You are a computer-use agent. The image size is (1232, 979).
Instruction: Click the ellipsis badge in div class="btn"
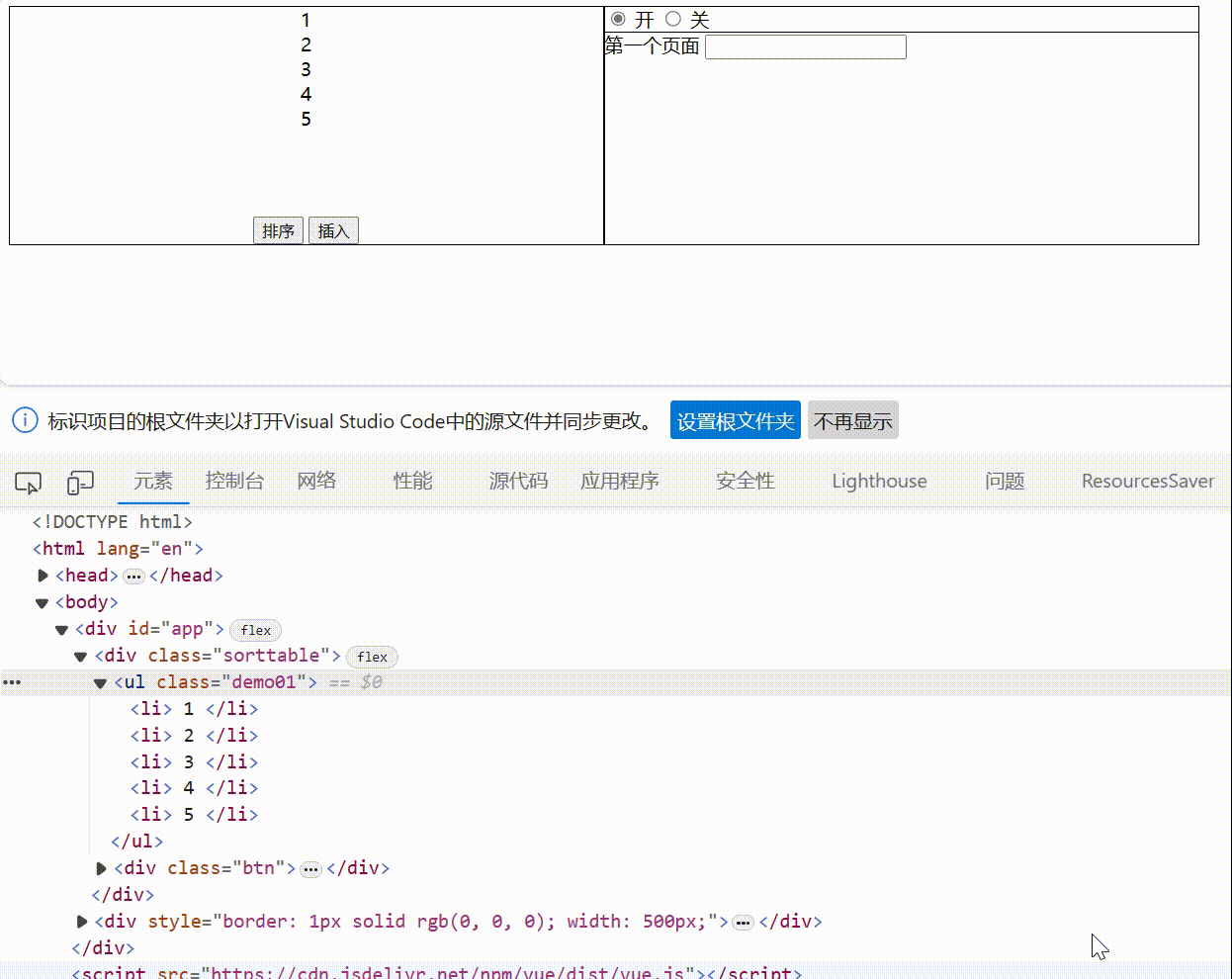(x=310, y=869)
